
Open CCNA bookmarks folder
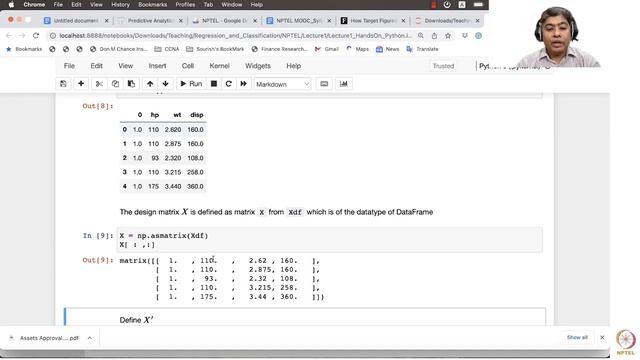(x=167, y=49)
